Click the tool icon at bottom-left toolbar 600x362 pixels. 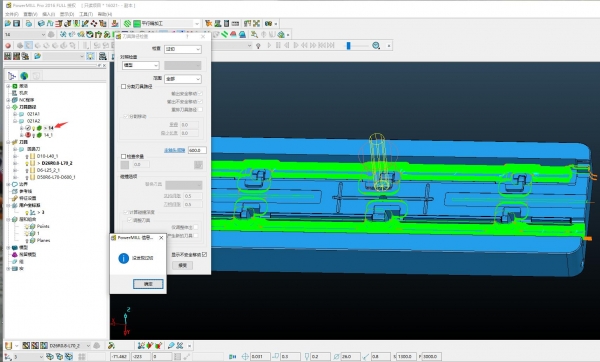point(8,346)
